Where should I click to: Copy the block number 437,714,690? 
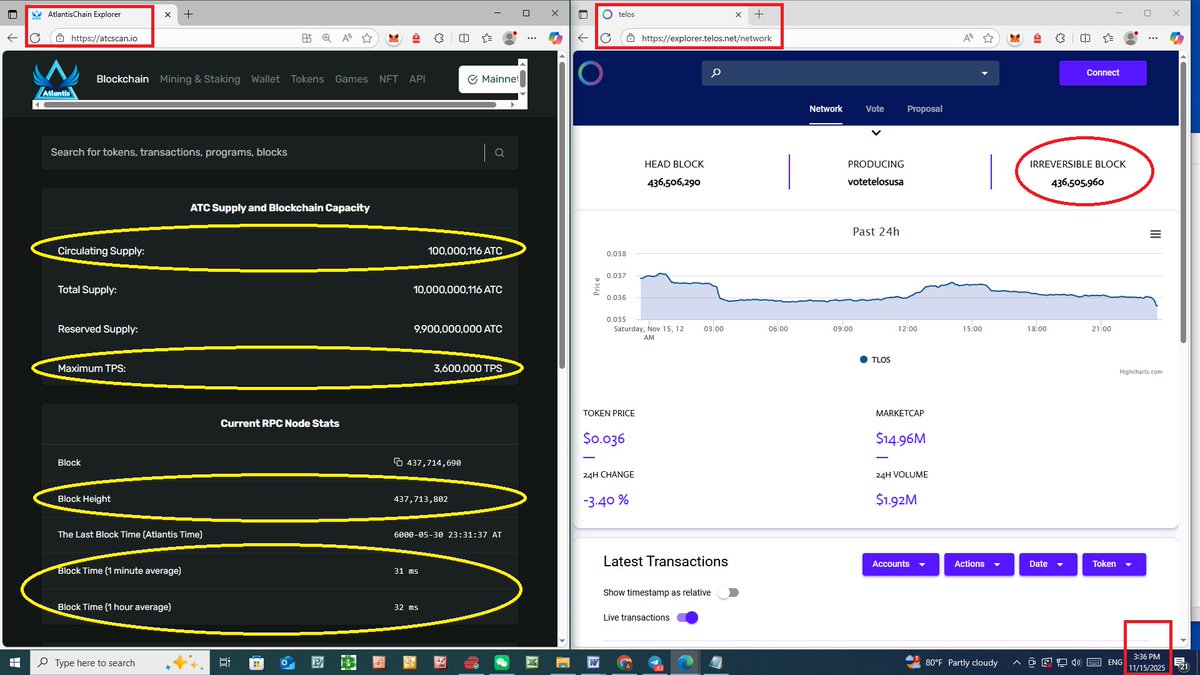coord(398,463)
